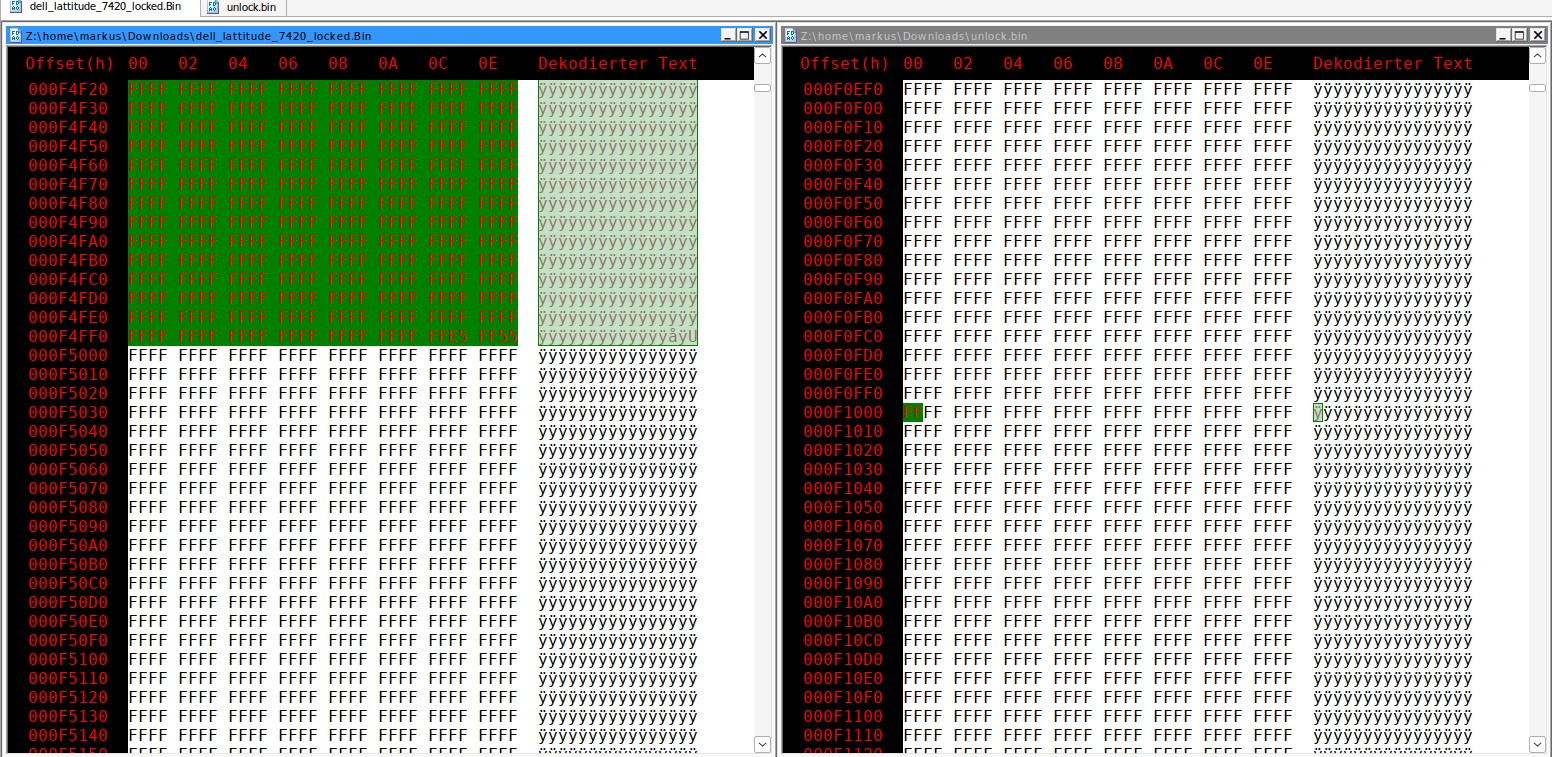Viewport: 1552px width, 757px height.
Task: Click column header 08 in the unlock.bin window
Action: [x=1113, y=64]
